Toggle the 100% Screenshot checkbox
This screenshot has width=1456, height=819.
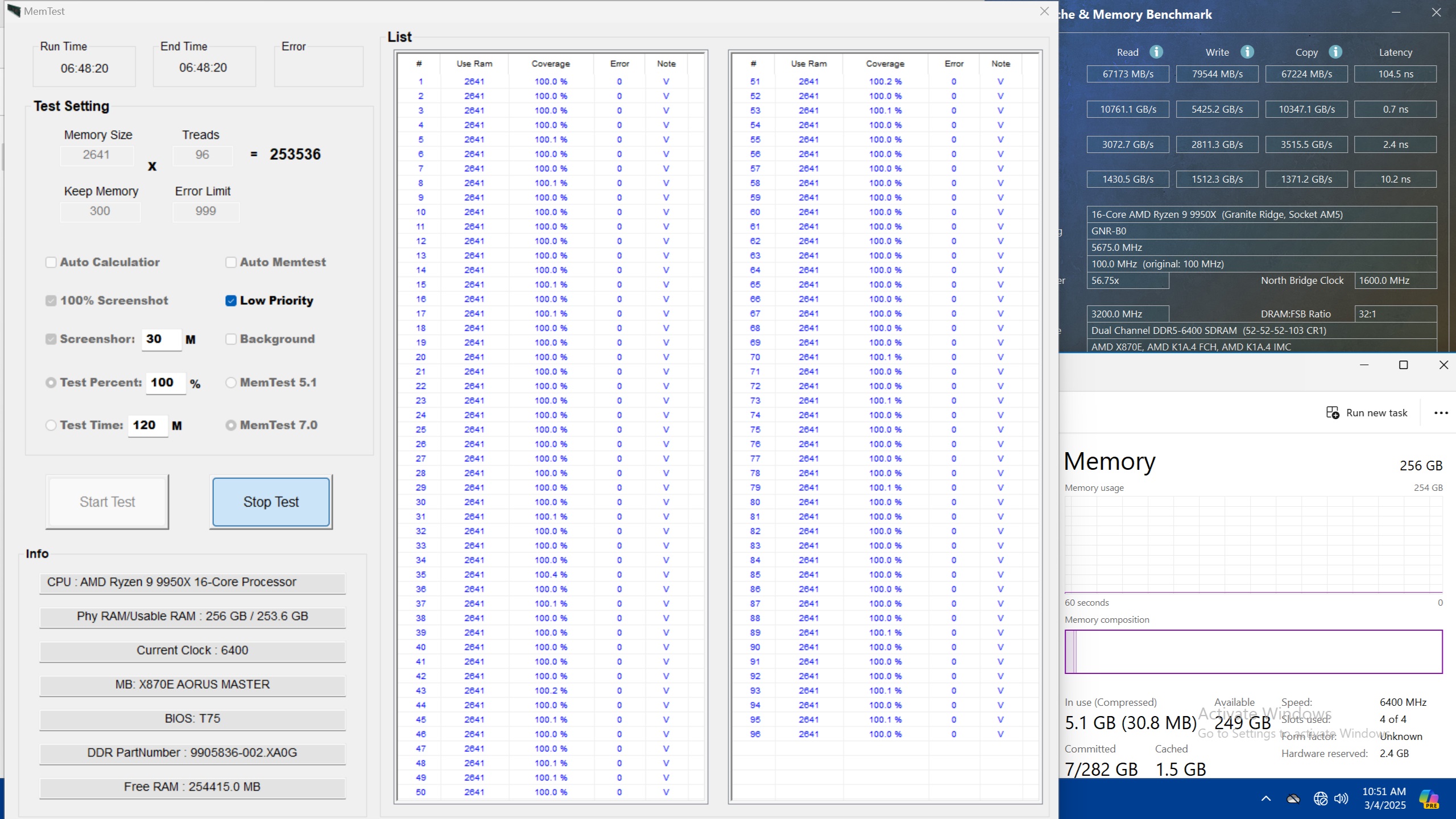51,300
